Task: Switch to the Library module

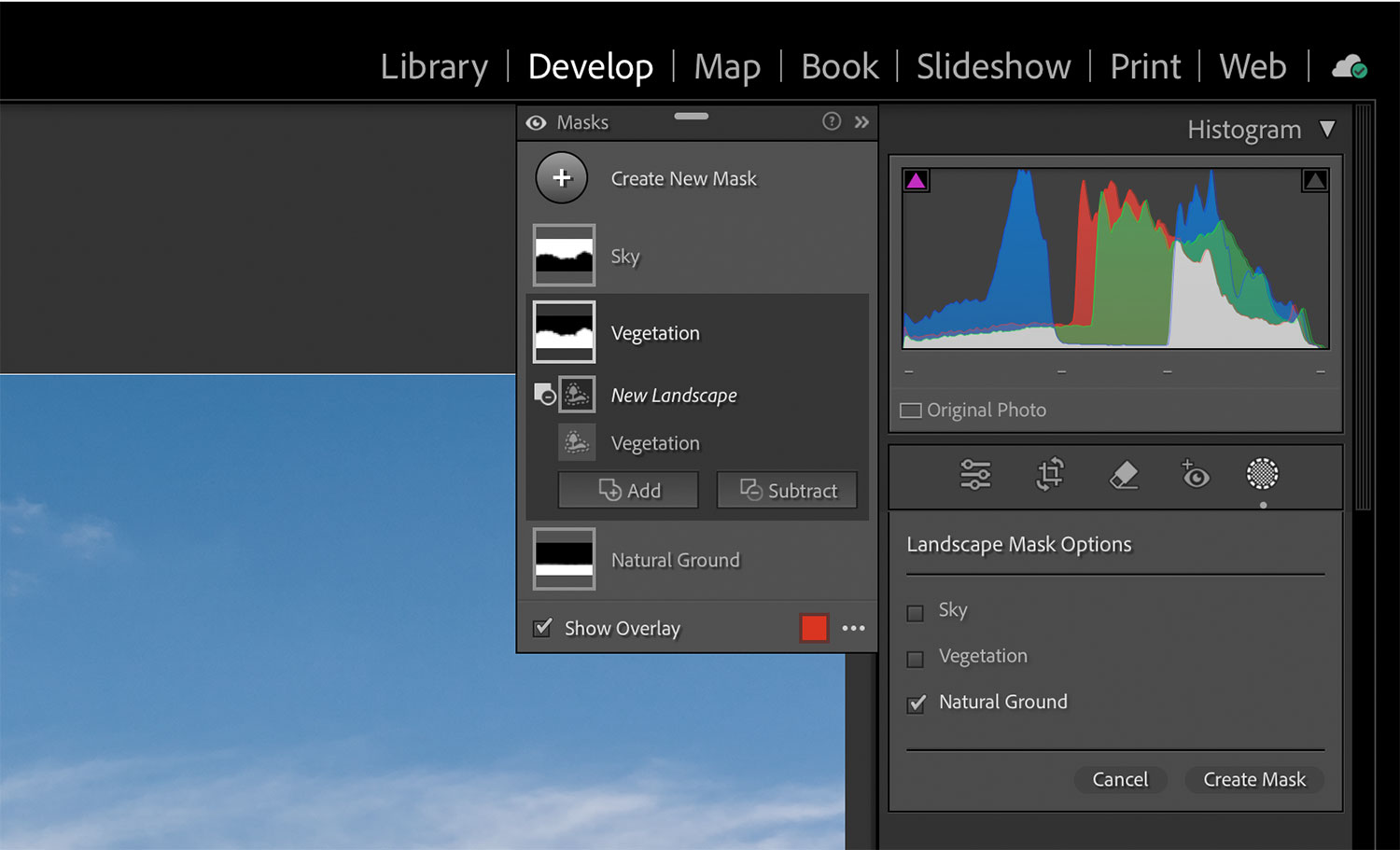Action: coord(434,66)
